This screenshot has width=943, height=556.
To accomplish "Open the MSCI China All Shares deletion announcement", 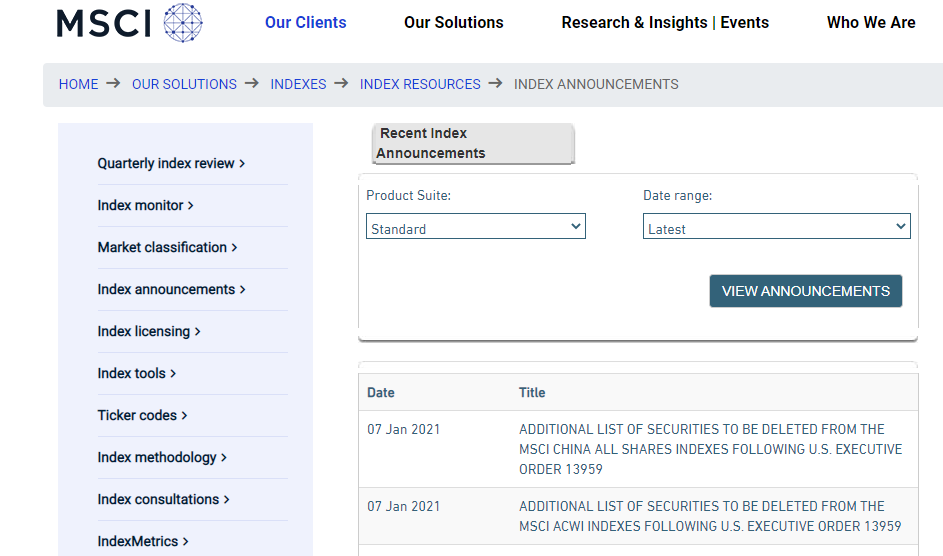I will click(710, 449).
